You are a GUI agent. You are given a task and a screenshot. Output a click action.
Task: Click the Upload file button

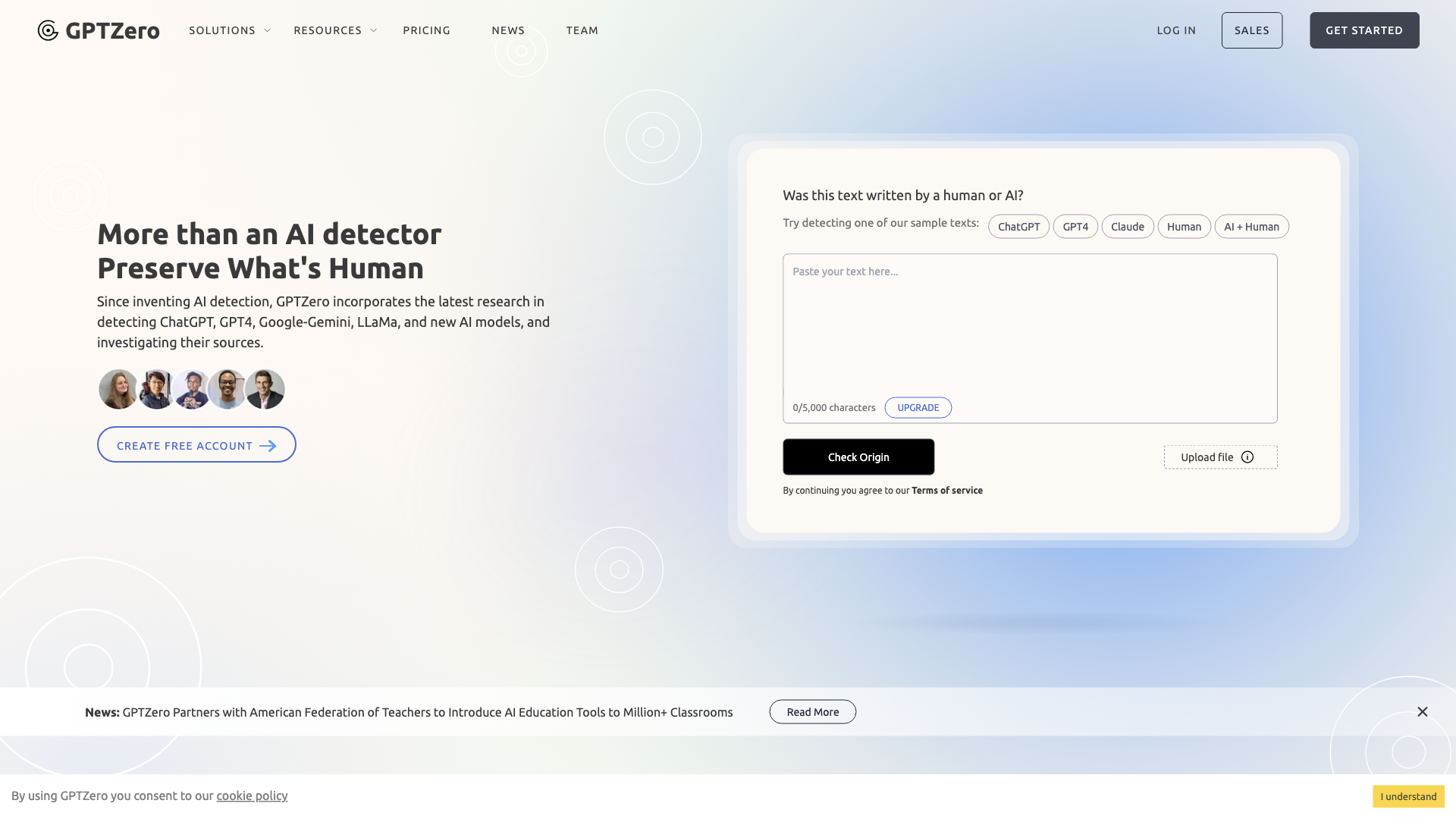tap(1220, 457)
